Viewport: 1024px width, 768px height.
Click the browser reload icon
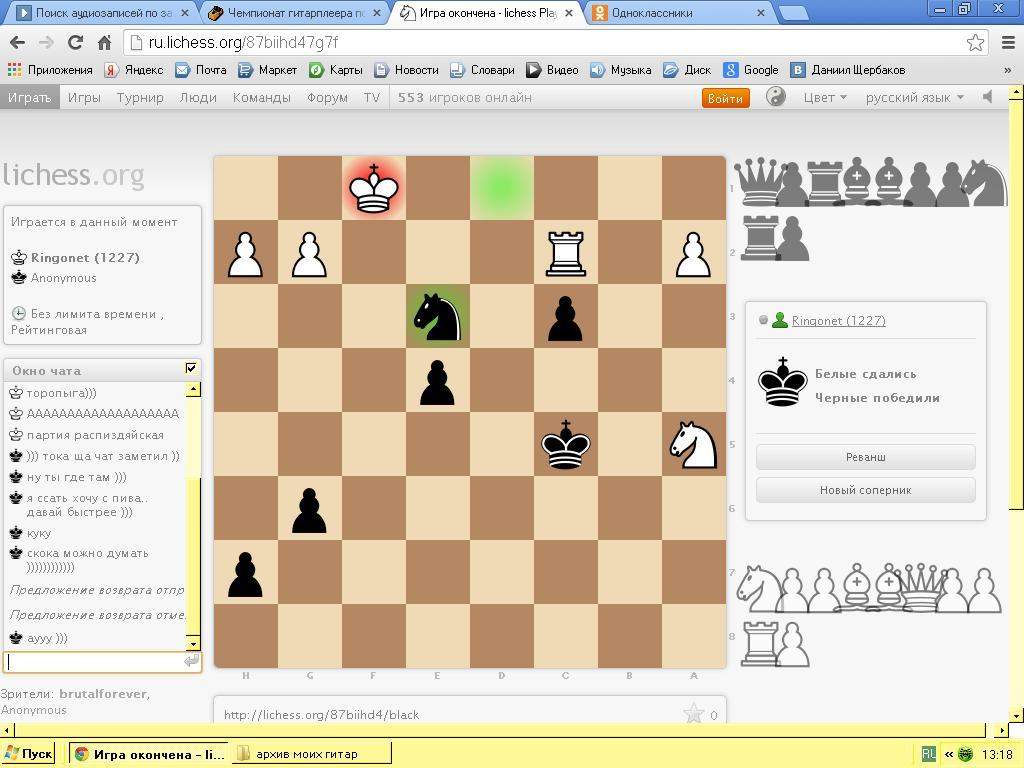click(x=75, y=43)
